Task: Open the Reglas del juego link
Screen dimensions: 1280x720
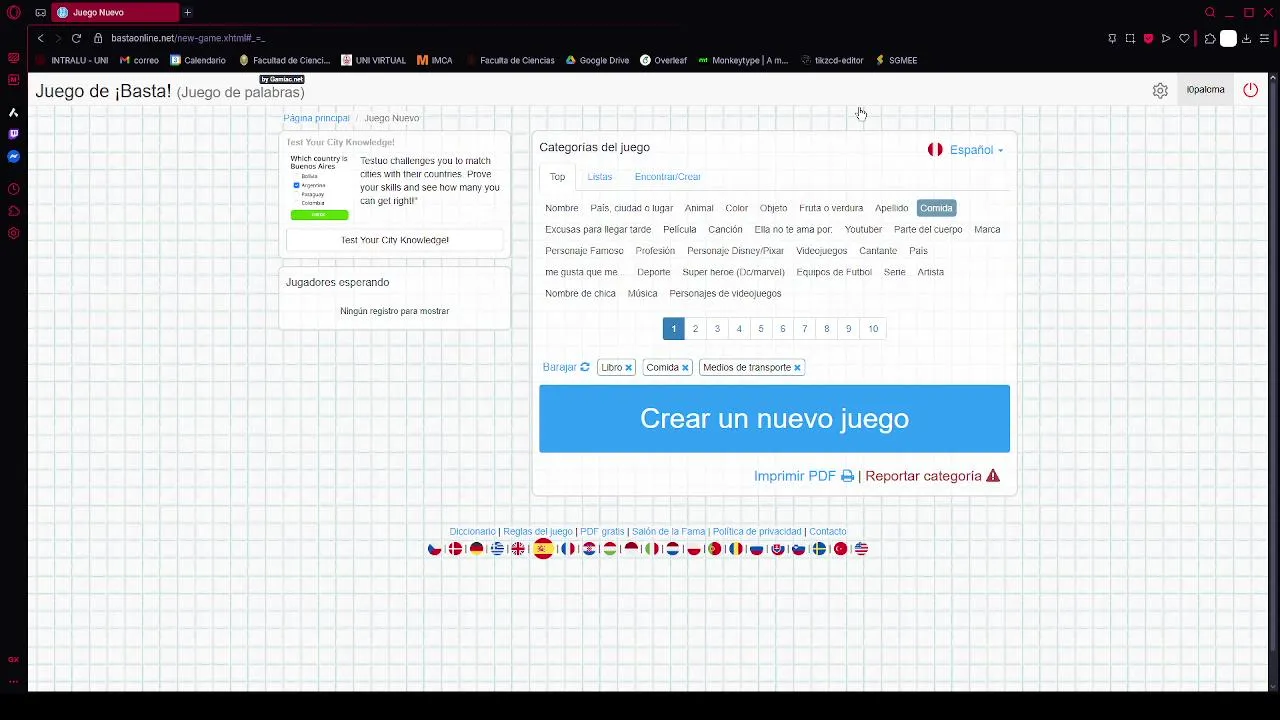Action: pyautogui.click(x=538, y=532)
